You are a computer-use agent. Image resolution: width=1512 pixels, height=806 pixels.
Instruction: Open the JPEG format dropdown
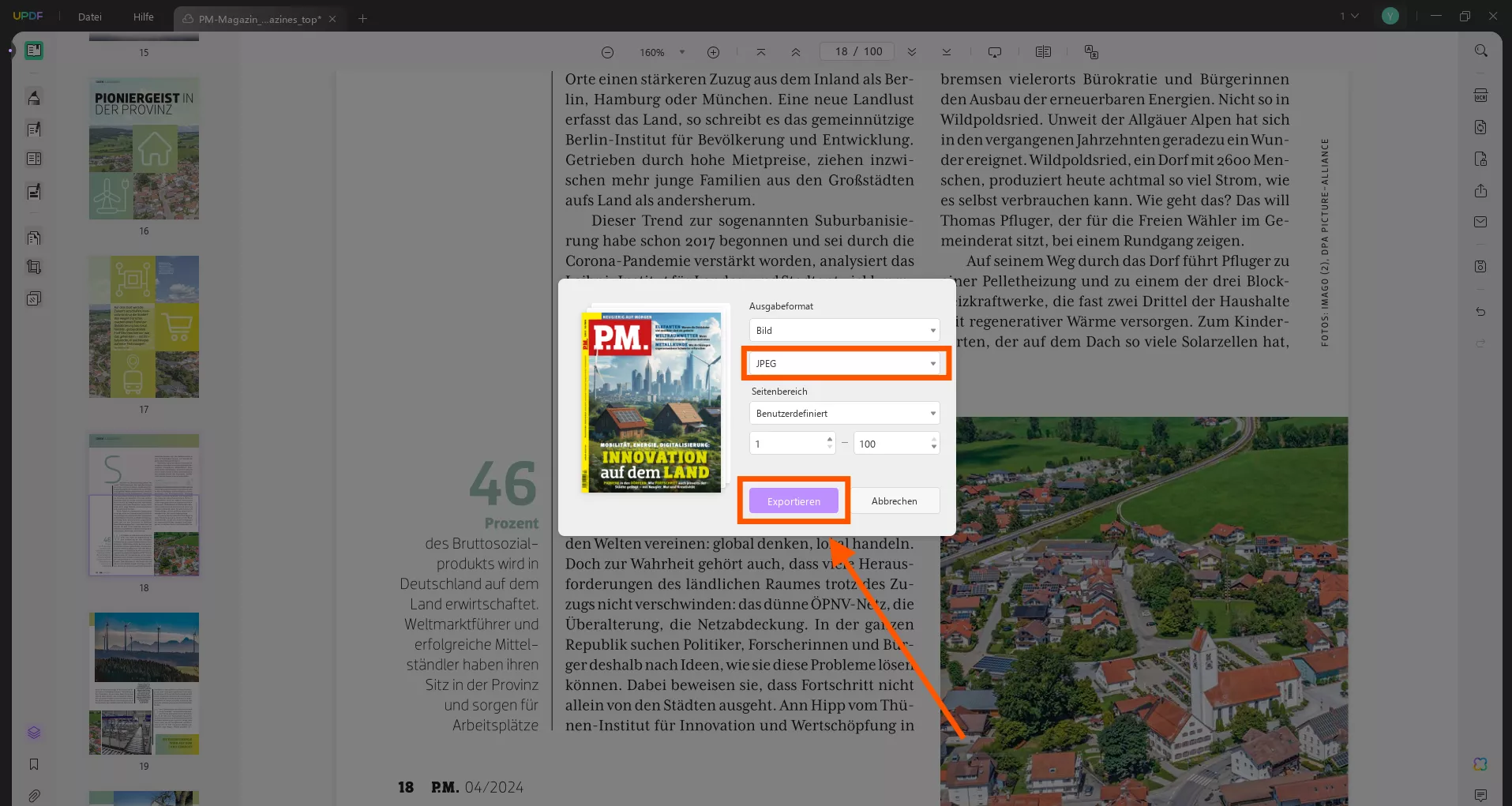(x=845, y=363)
